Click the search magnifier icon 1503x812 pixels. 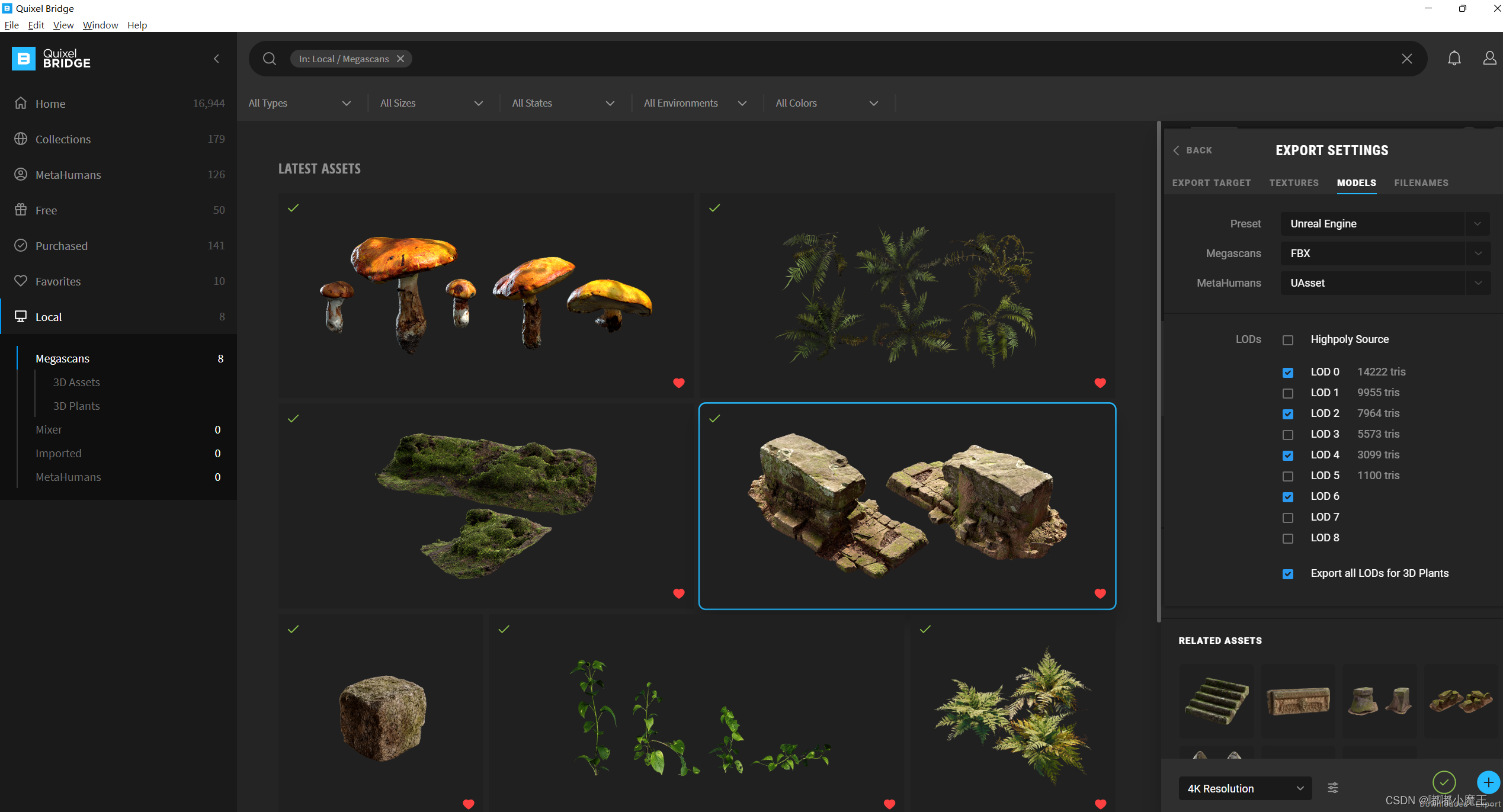click(270, 59)
